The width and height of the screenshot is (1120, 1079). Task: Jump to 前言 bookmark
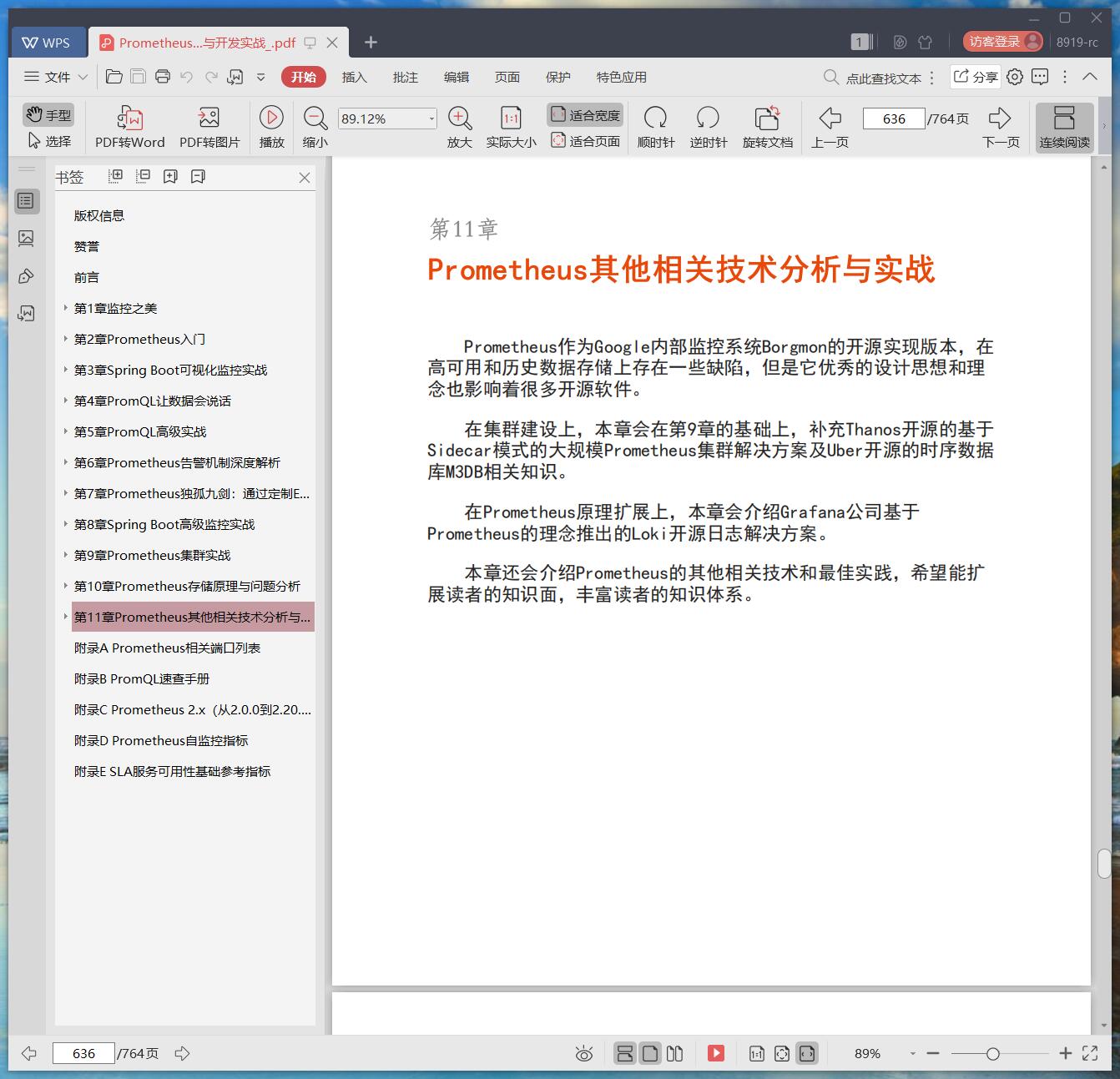pos(87,277)
